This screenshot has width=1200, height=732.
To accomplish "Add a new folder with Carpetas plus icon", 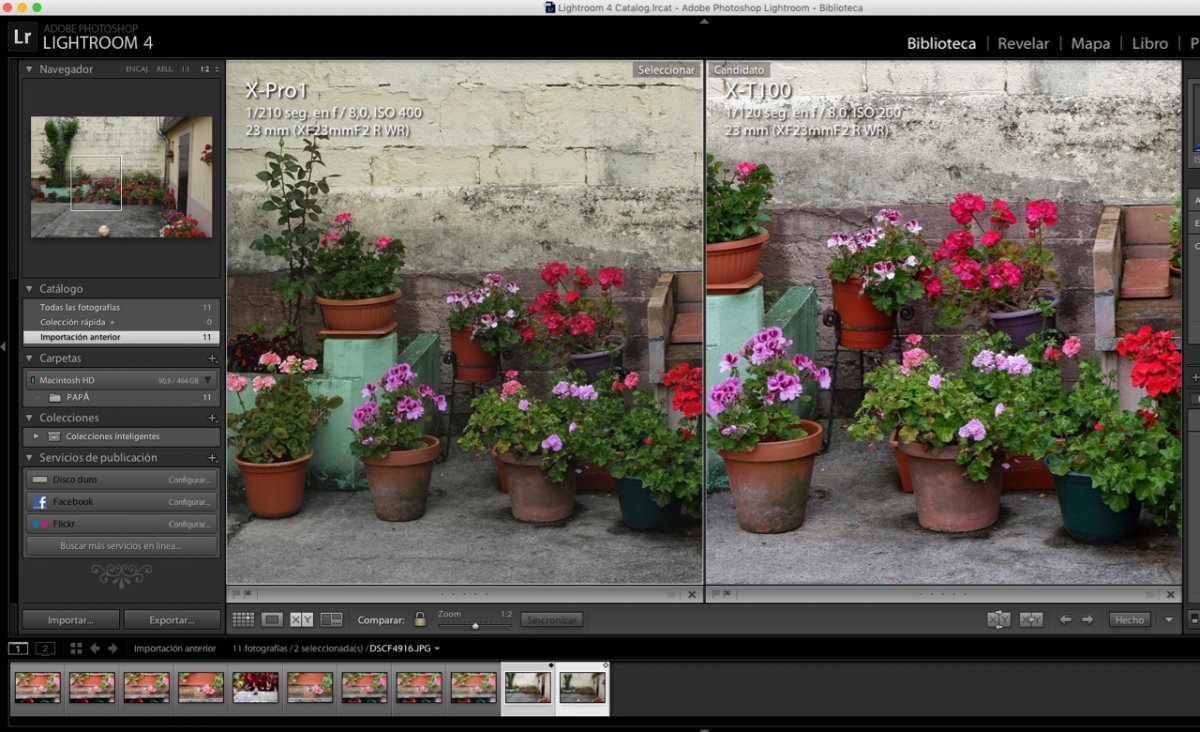I will click(x=212, y=358).
